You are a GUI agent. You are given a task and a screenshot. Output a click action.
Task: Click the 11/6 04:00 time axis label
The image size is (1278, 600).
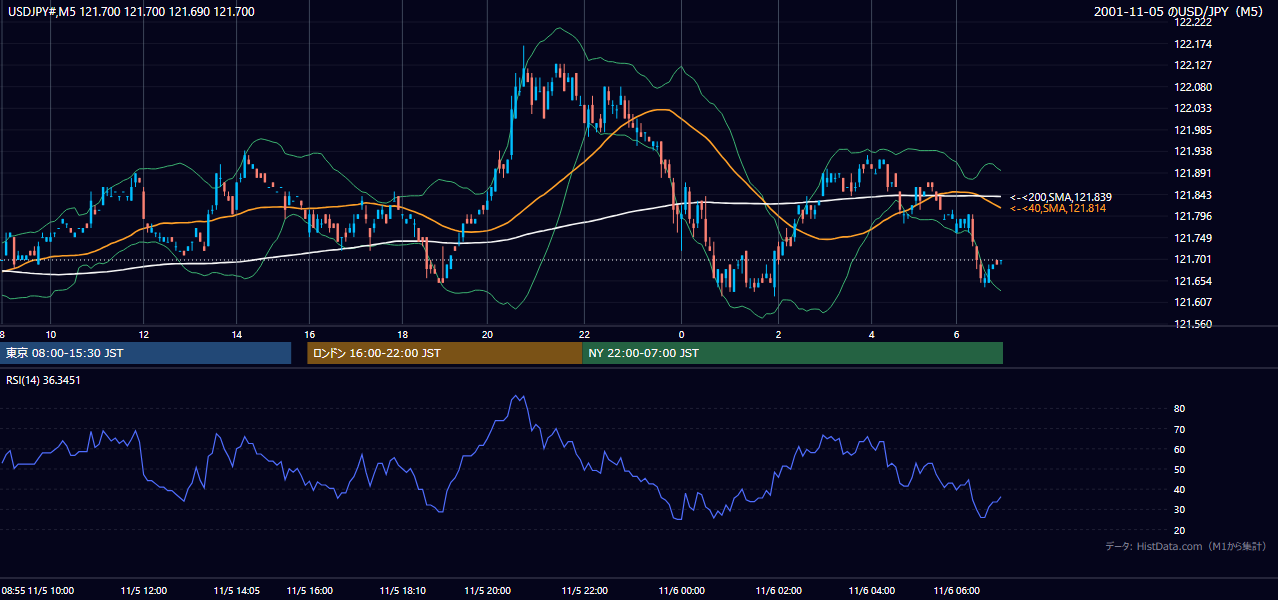pyautogui.click(x=871, y=590)
